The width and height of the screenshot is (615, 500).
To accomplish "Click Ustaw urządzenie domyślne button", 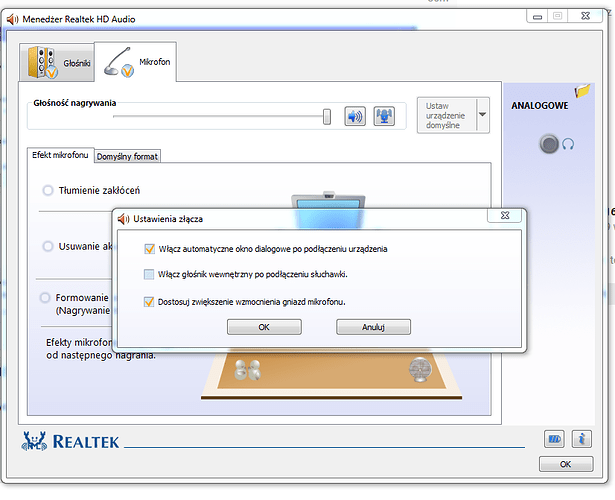I will tap(445, 115).
